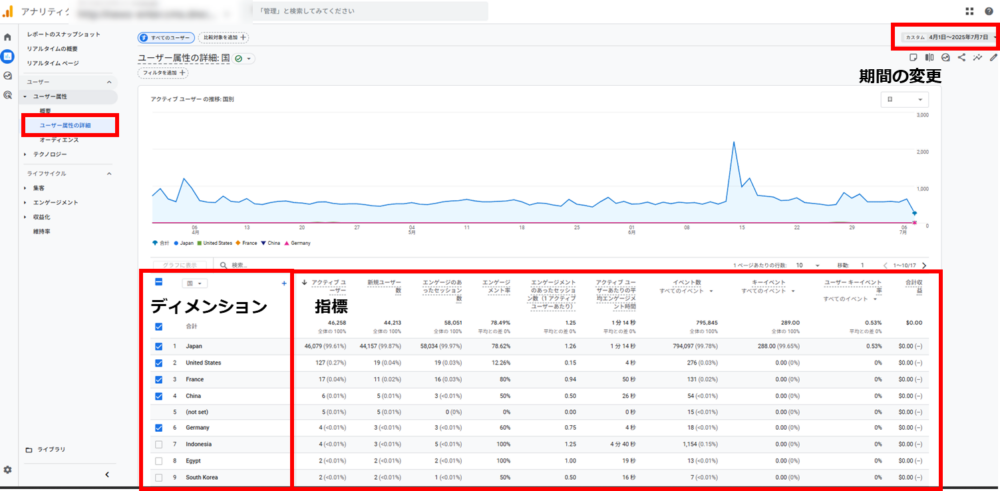Uncheck the Japan row checkbox
Screen dimensions: 1000x491
[x=159, y=345]
